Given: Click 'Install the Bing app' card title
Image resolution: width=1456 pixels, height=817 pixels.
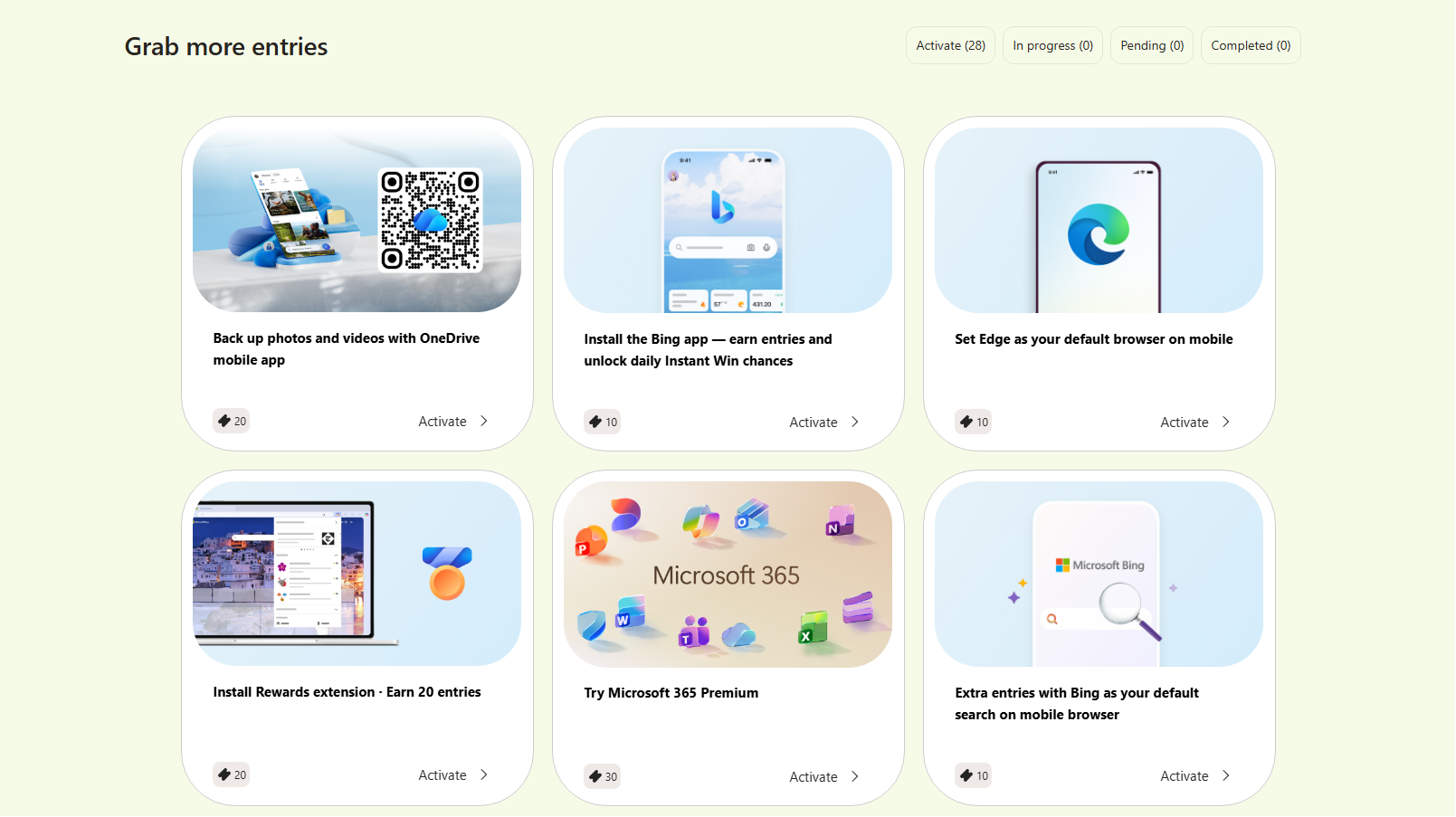Looking at the screenshot, I should 708,349.
